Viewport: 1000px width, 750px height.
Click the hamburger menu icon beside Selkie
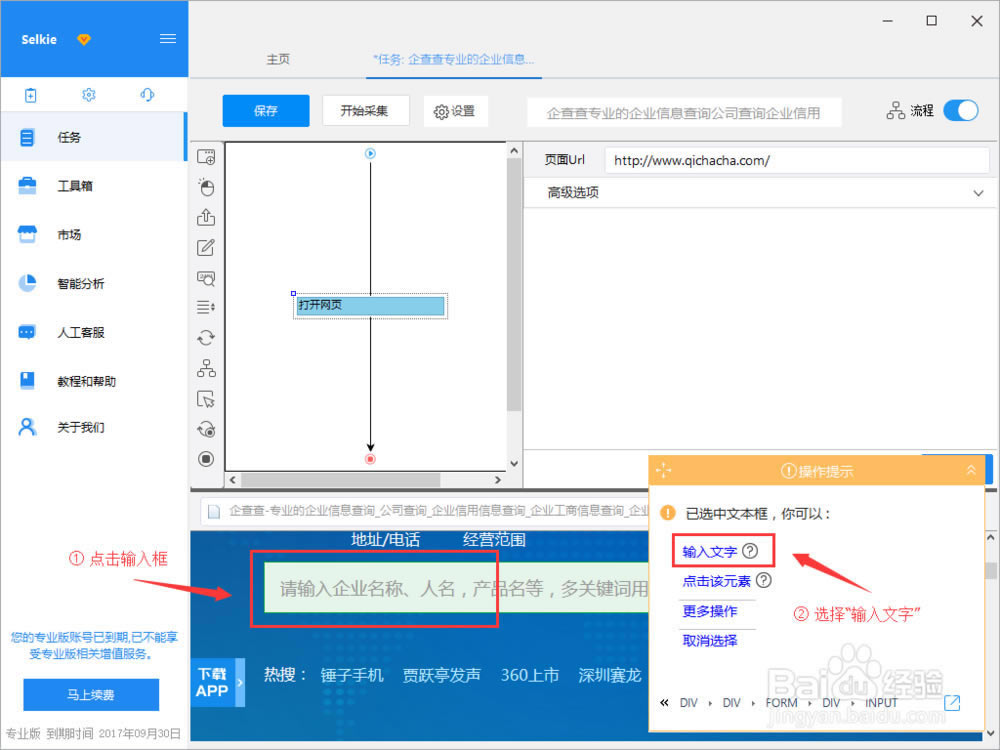(168, 39)
